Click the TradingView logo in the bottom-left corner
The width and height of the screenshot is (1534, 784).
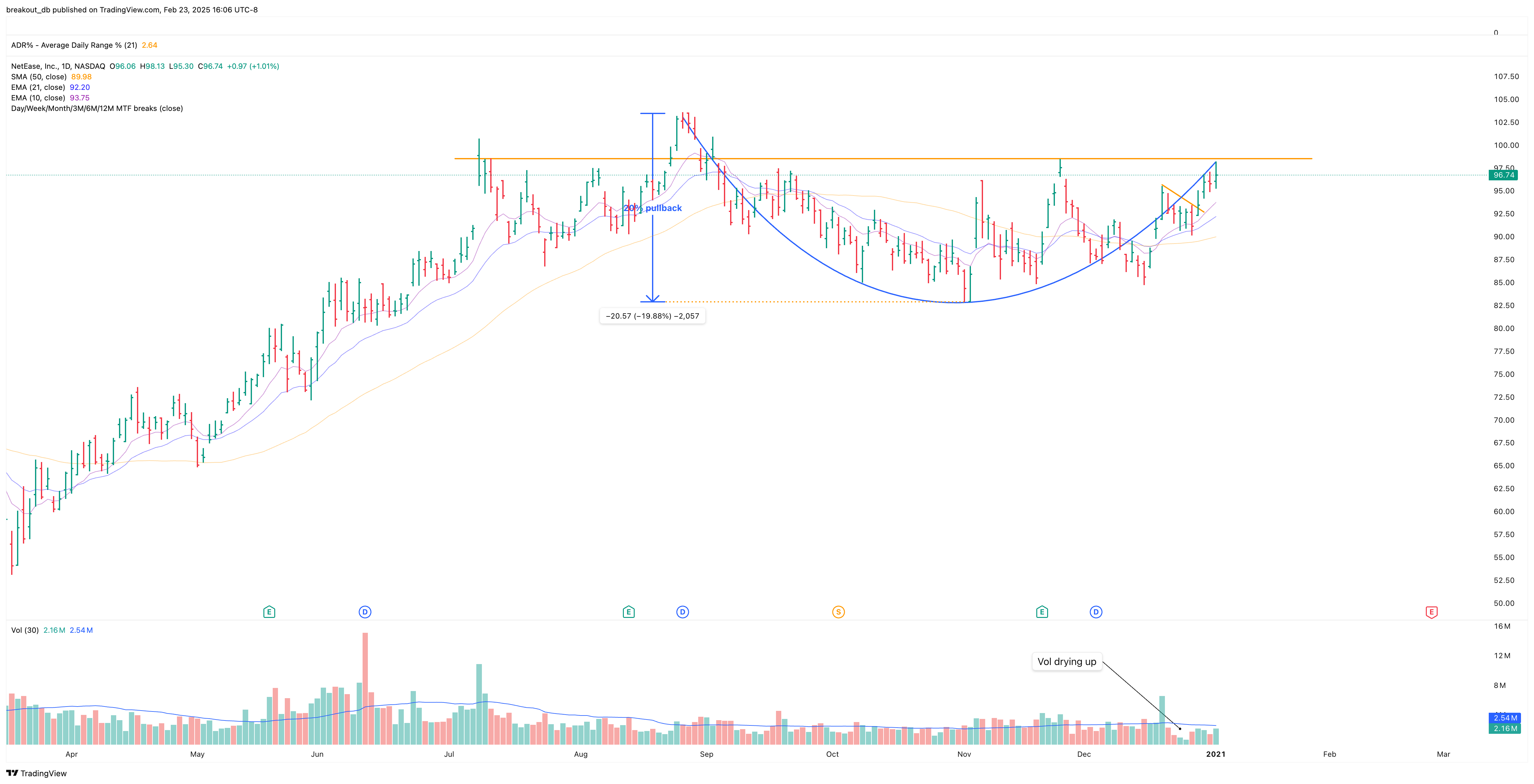[13, 773]
